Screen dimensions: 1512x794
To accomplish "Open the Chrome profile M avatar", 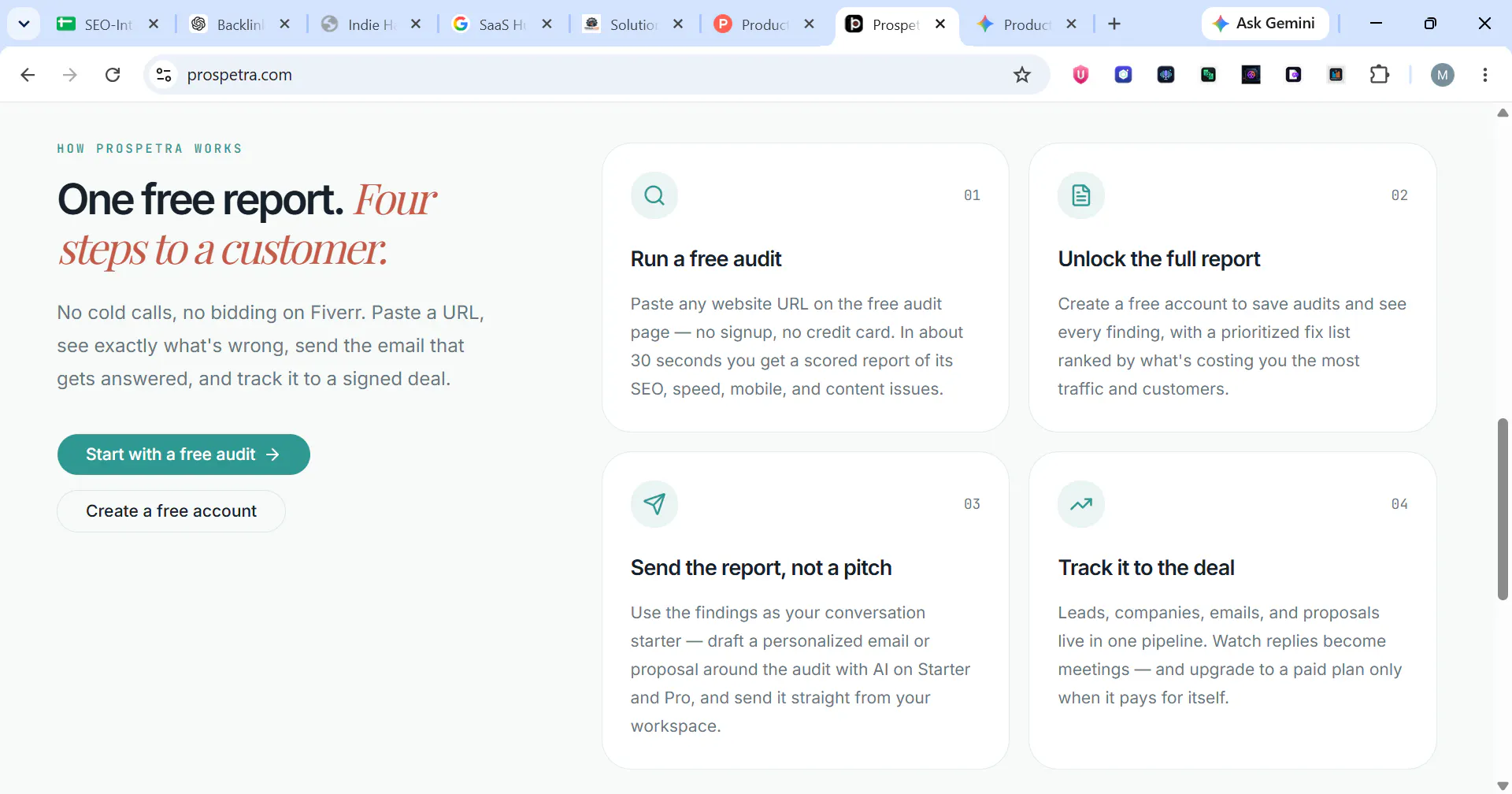I will 1443,75.
